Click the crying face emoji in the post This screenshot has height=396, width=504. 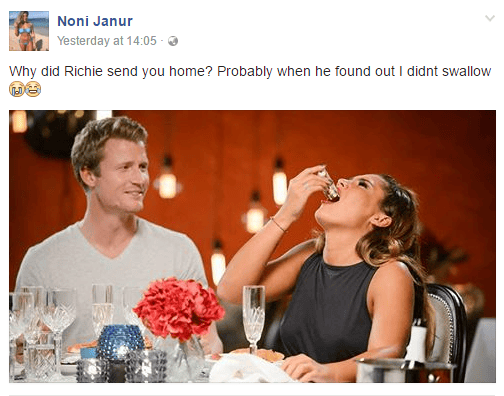point(17,89)
